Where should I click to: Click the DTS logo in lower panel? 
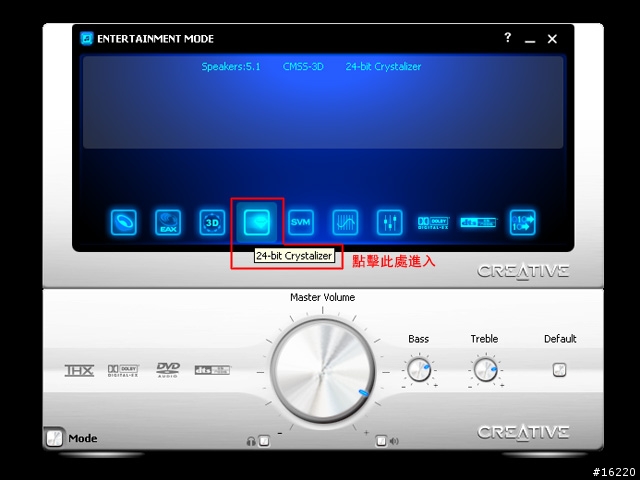[212, 370]
